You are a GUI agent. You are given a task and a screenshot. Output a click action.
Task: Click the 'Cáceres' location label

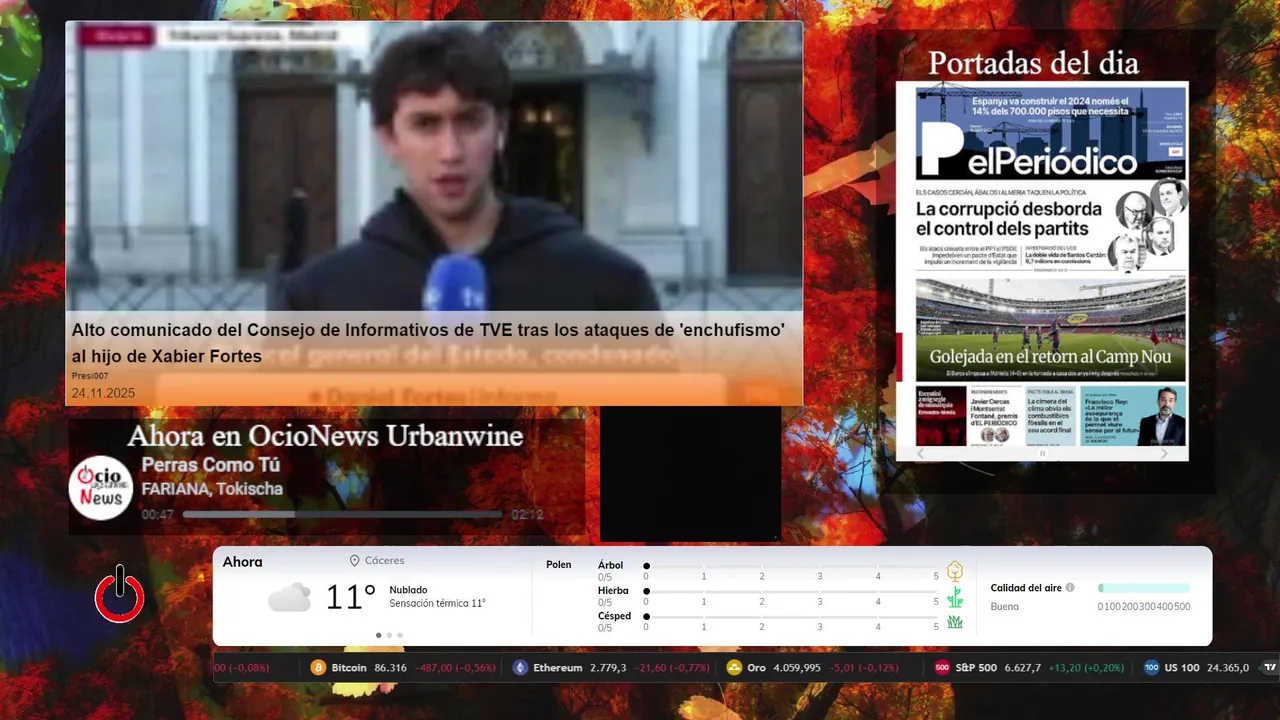point(385,561)
